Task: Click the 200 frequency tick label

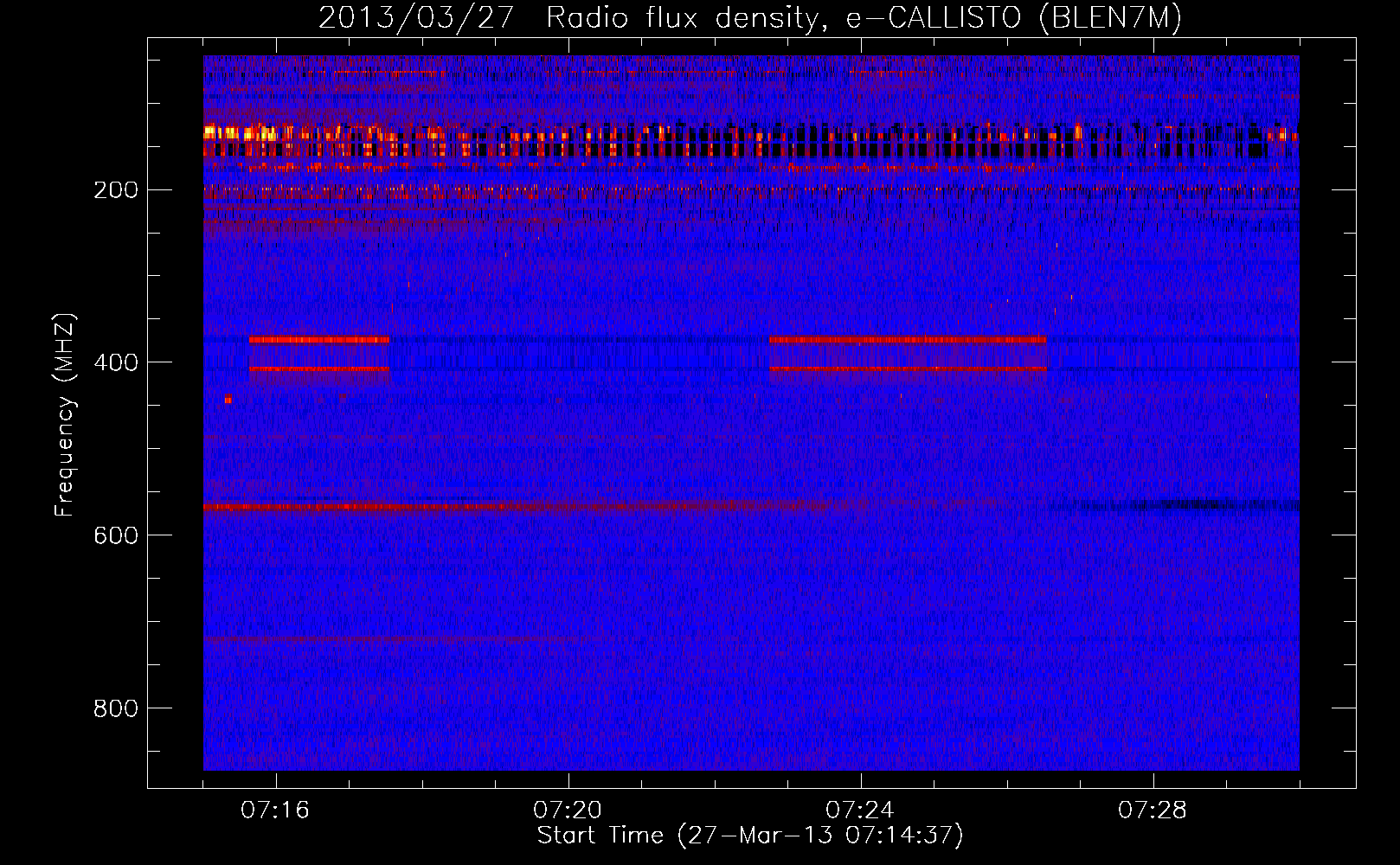Action: coord(116,189)
